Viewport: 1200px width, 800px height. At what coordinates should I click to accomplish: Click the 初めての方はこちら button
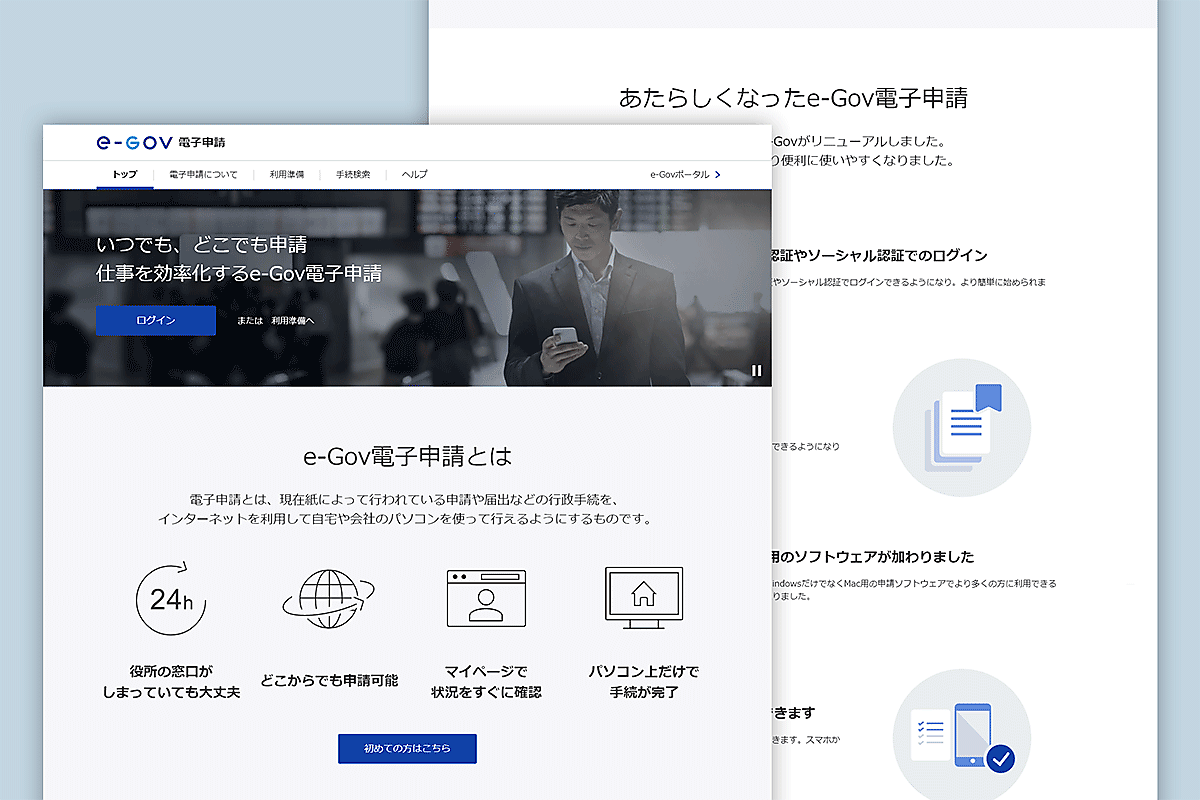pos(407,748)
